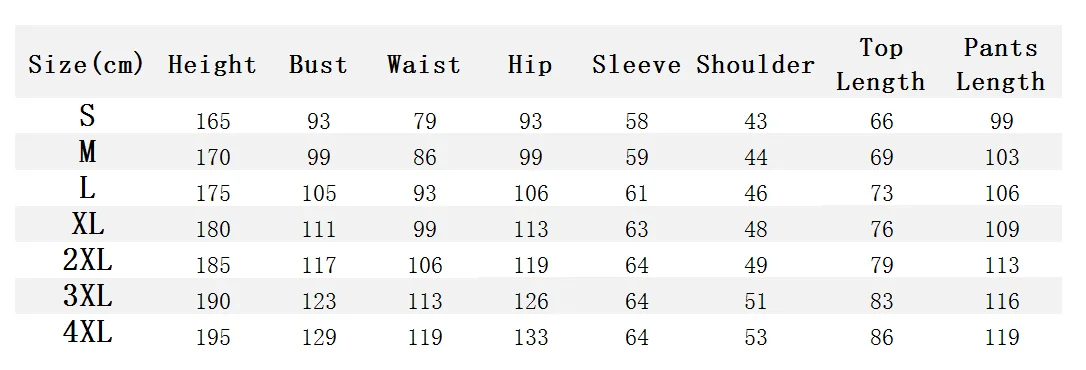The image size is (1086, 370).
Task: Click the 165 height value for S
Action: pyautogui.click(x=213, y=121)
